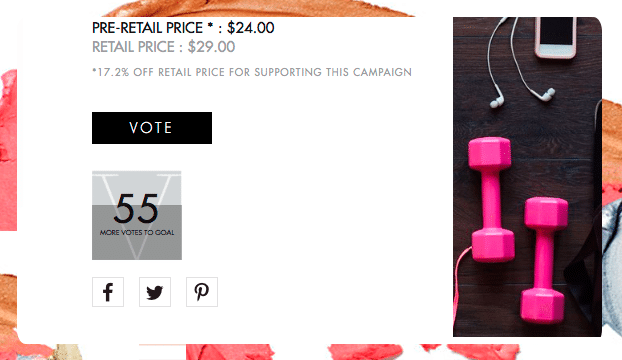
Task: Click the black VOTE button
Action: point(152,128)
